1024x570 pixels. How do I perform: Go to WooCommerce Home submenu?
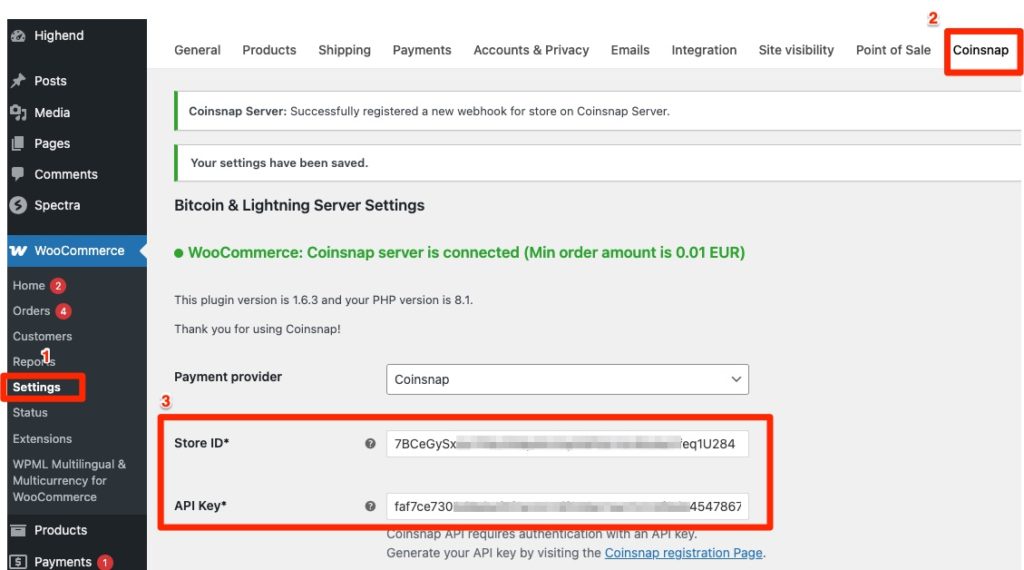[29, 285]
